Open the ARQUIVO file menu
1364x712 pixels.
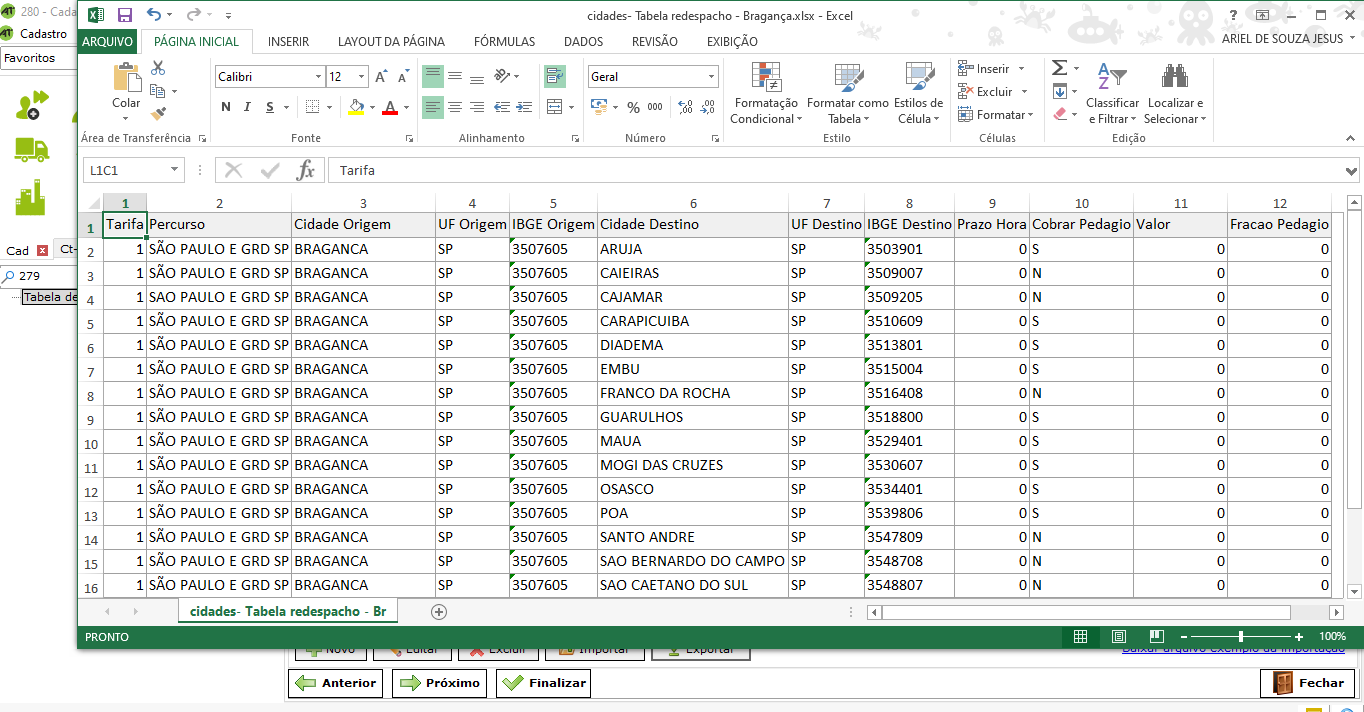(108, 42)
